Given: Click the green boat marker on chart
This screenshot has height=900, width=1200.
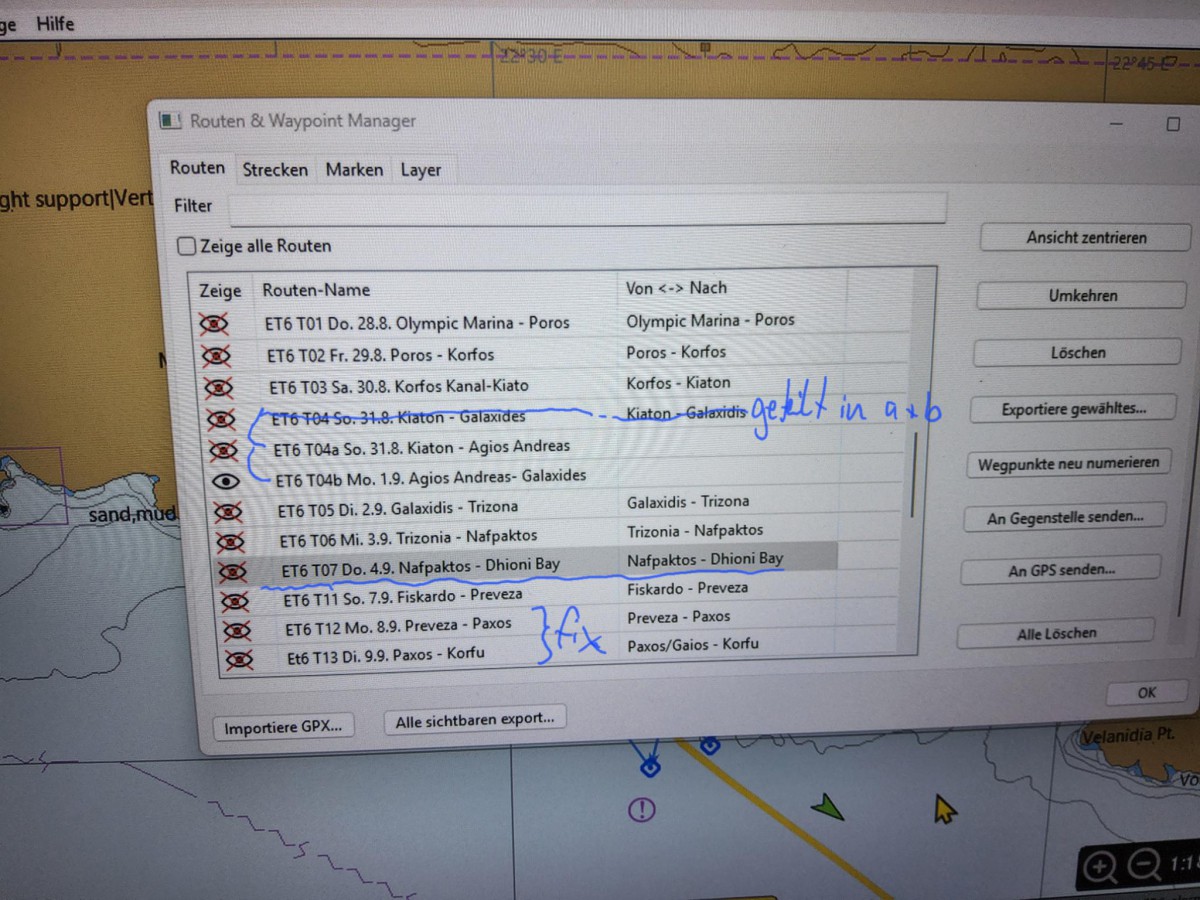Looking at the screenshot, I should click(828, 806).
